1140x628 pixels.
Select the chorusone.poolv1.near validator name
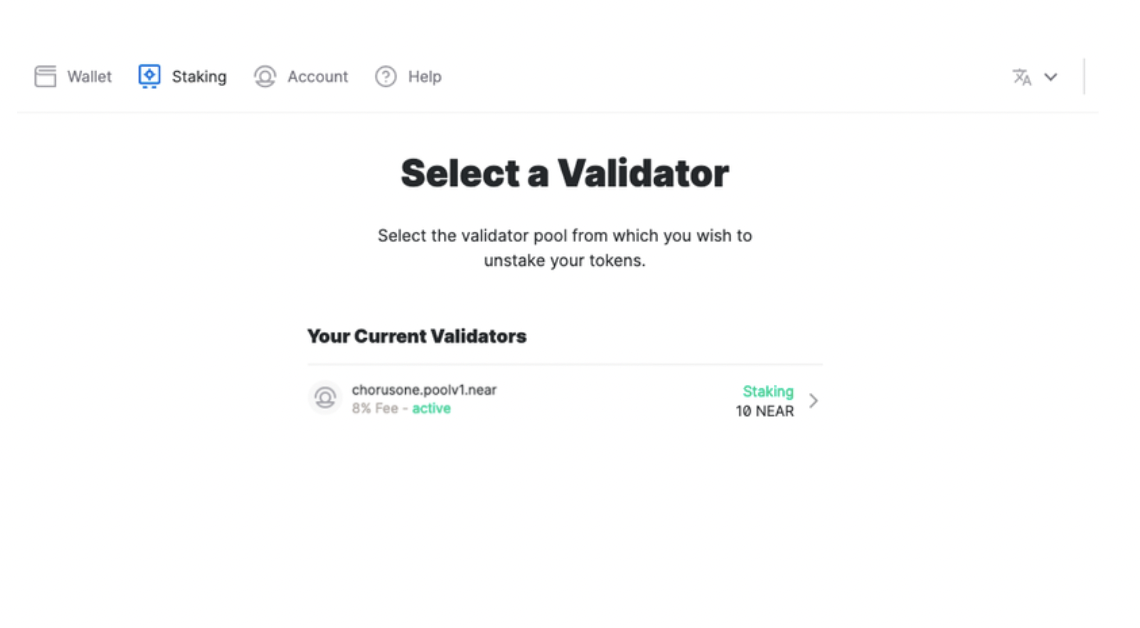pyautogui.click(x=424, y=390)
